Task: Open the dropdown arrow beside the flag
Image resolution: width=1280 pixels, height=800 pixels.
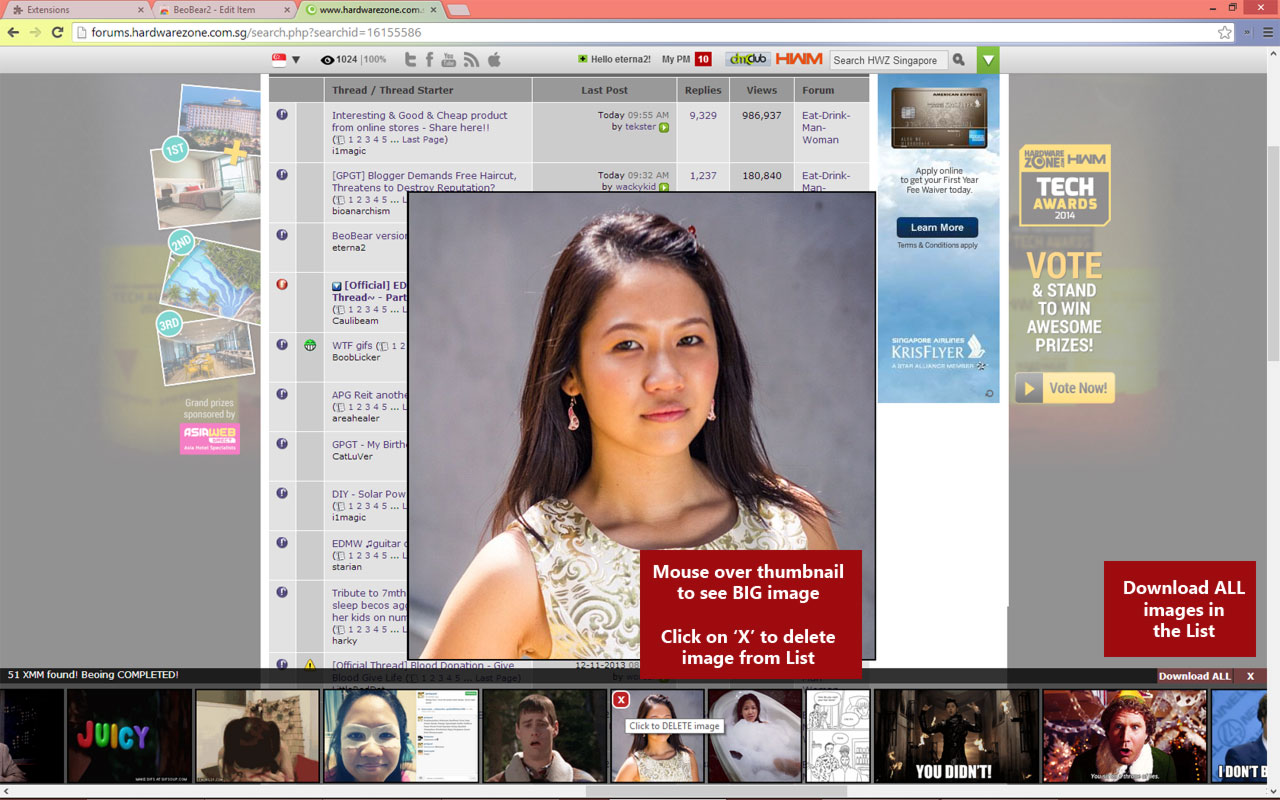Action: 296,60
